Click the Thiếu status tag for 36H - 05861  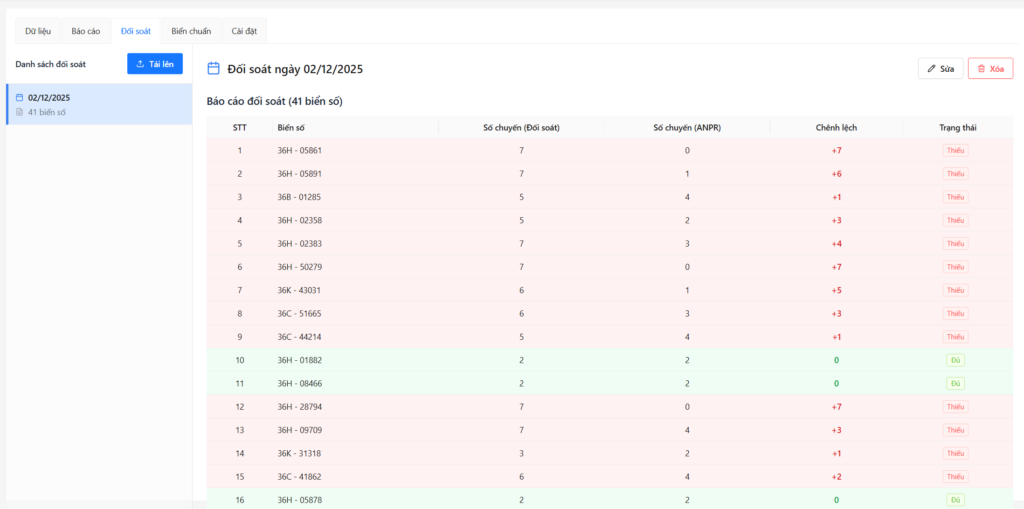[x=955, y=151]
